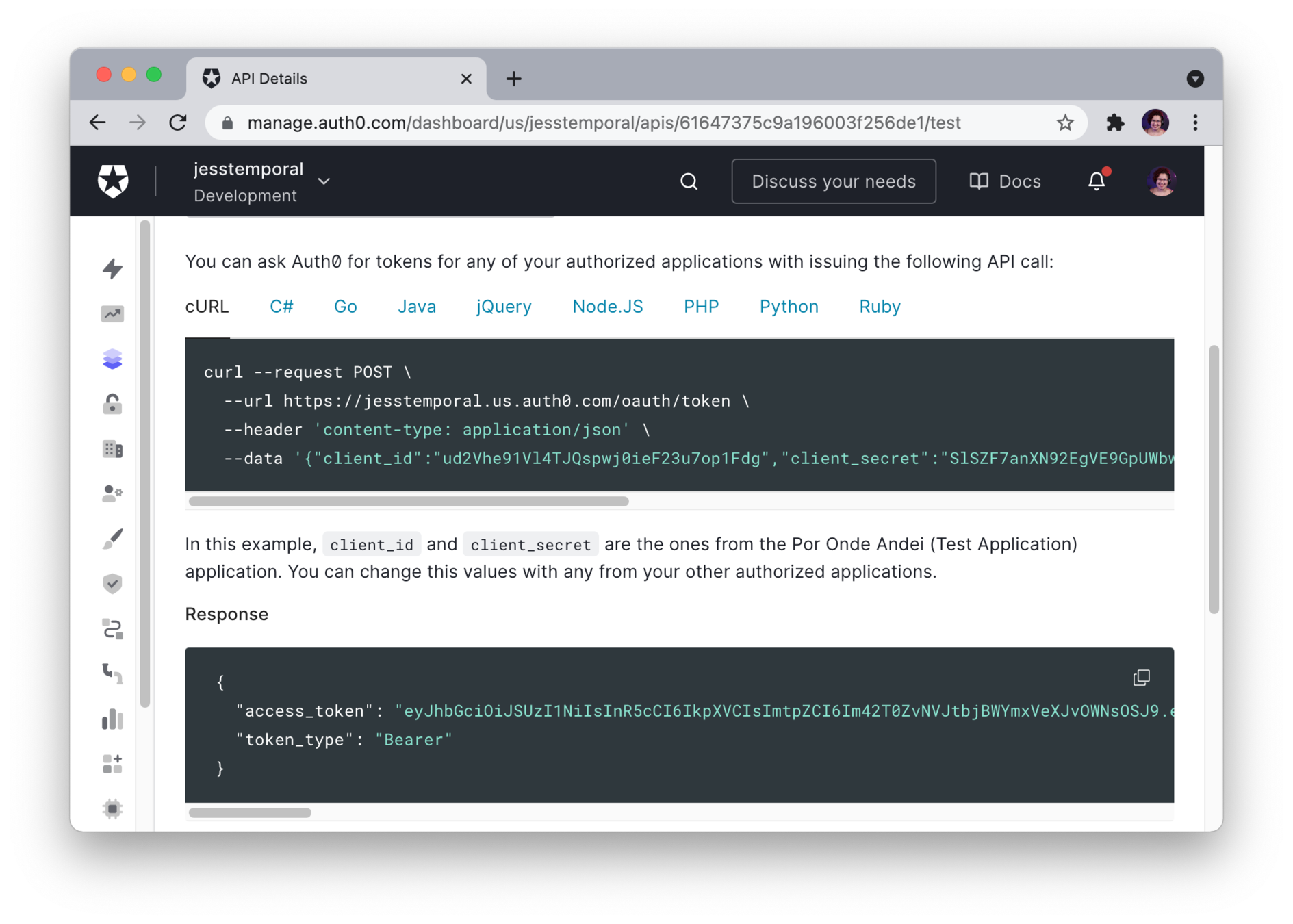1293x924 pixels.
Task: Expand the jesstemporal tenant dropdown
Action: [x=324, y=181]
